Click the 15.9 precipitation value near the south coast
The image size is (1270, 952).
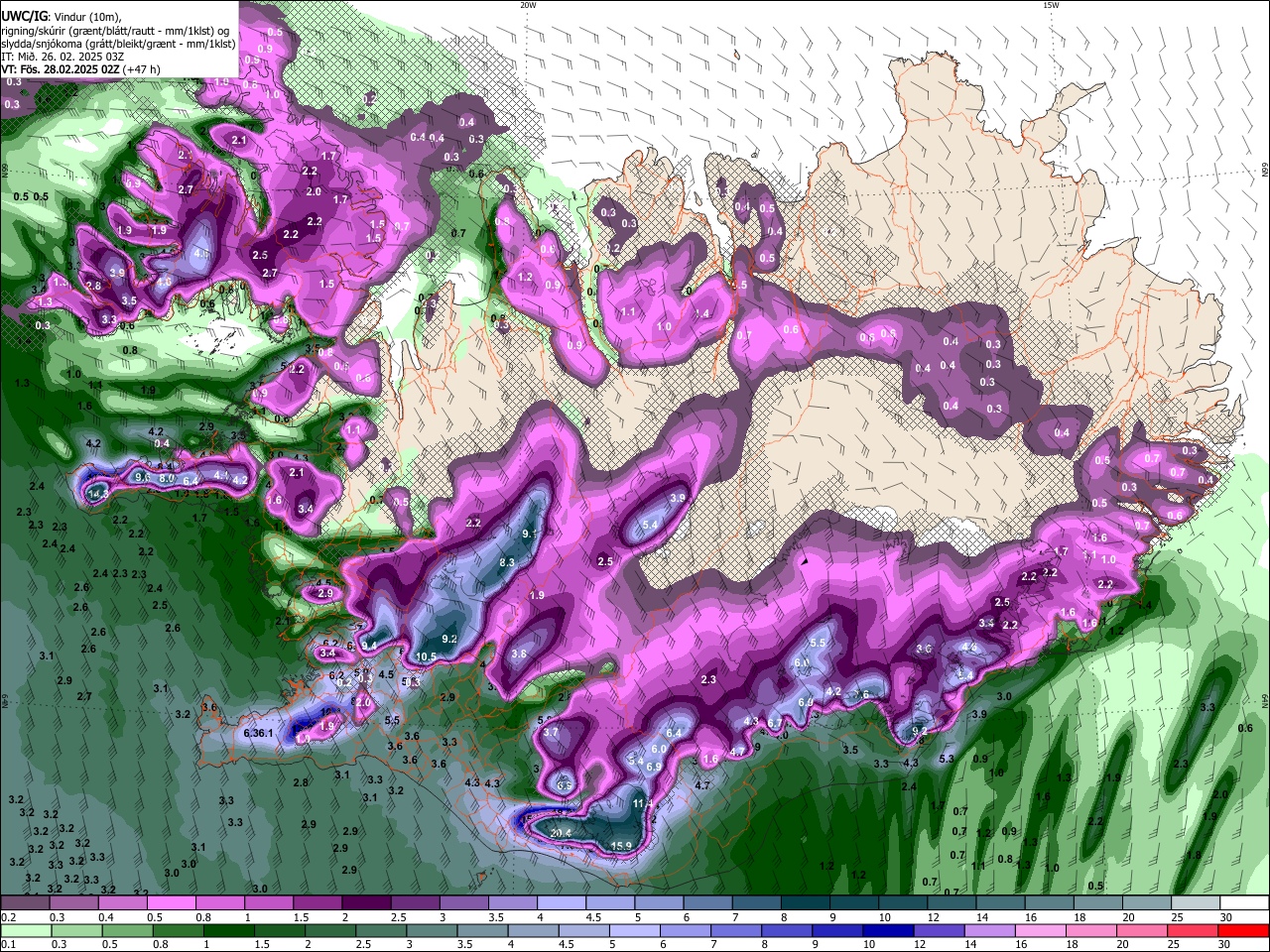621,846
